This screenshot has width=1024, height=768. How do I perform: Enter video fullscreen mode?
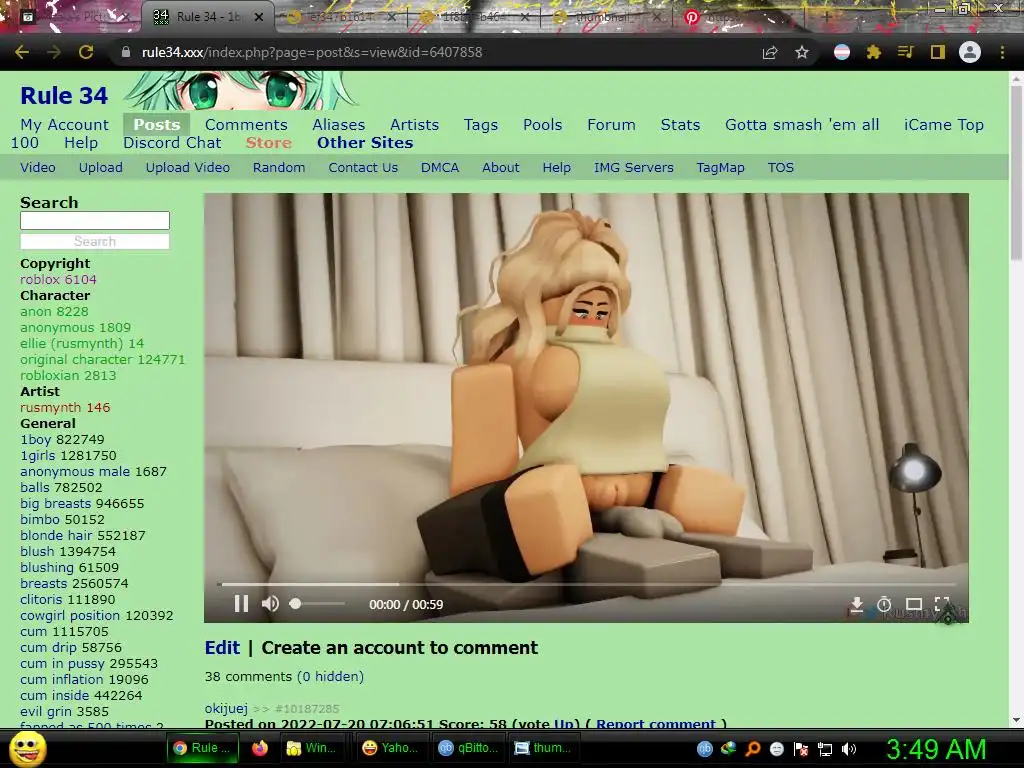click(x=942, y=604)
